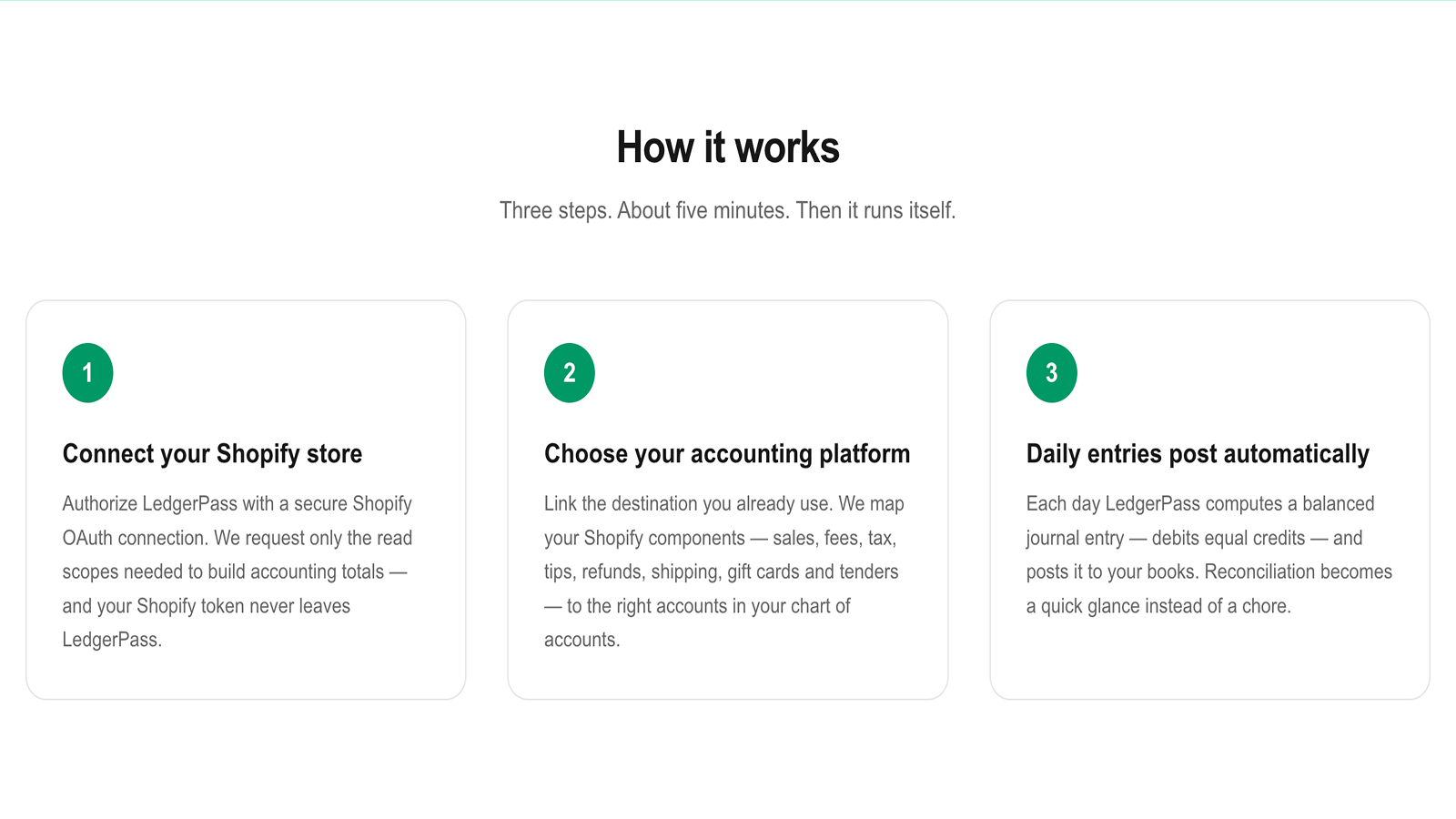Screen dimensions: 1456x819
Task: Click the balanced journal entry description paragraph
Action: click(x=1209, y=554)
